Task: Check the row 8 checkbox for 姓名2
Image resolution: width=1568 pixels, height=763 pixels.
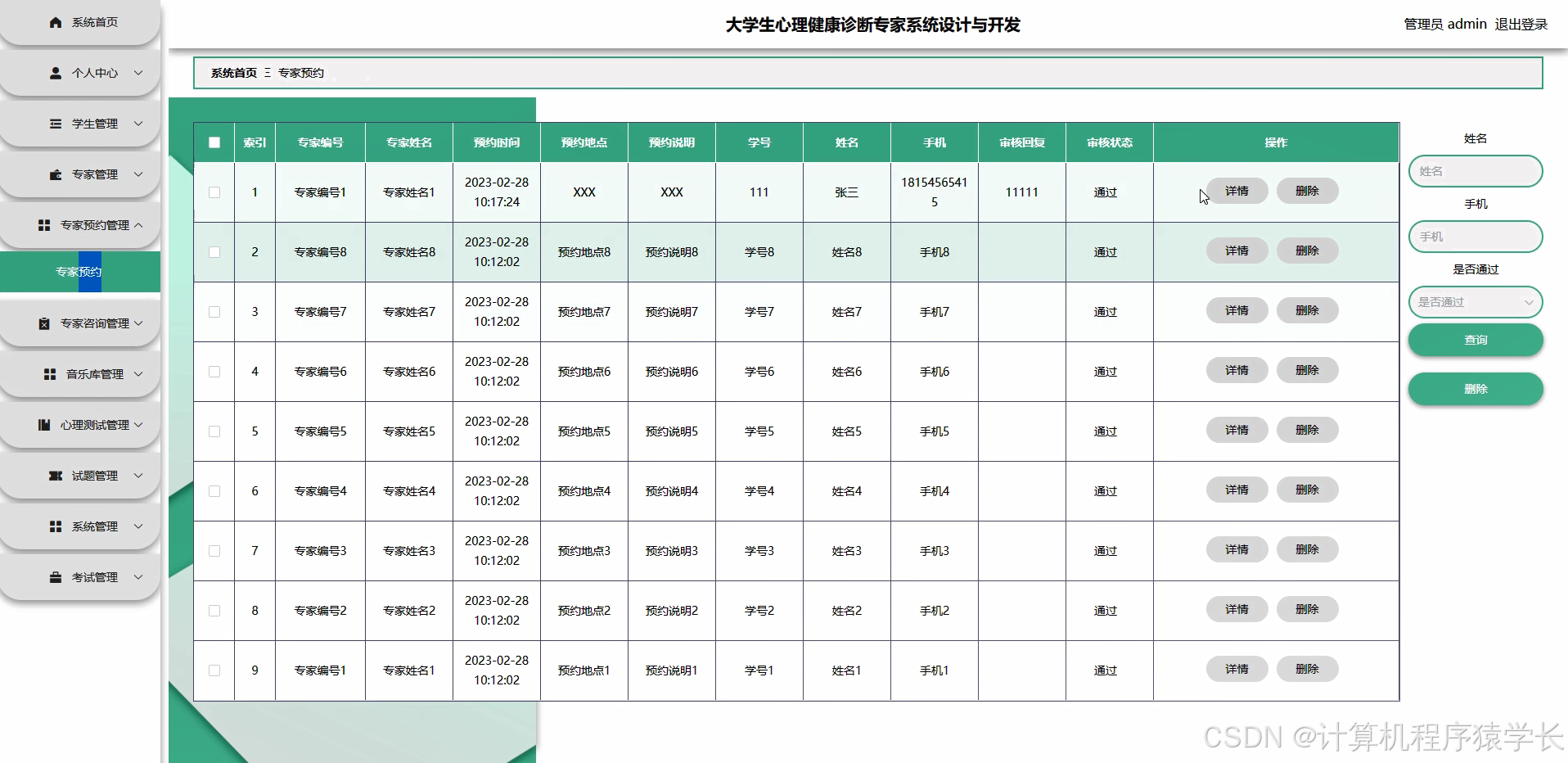Action: click(x=214, y=611)
